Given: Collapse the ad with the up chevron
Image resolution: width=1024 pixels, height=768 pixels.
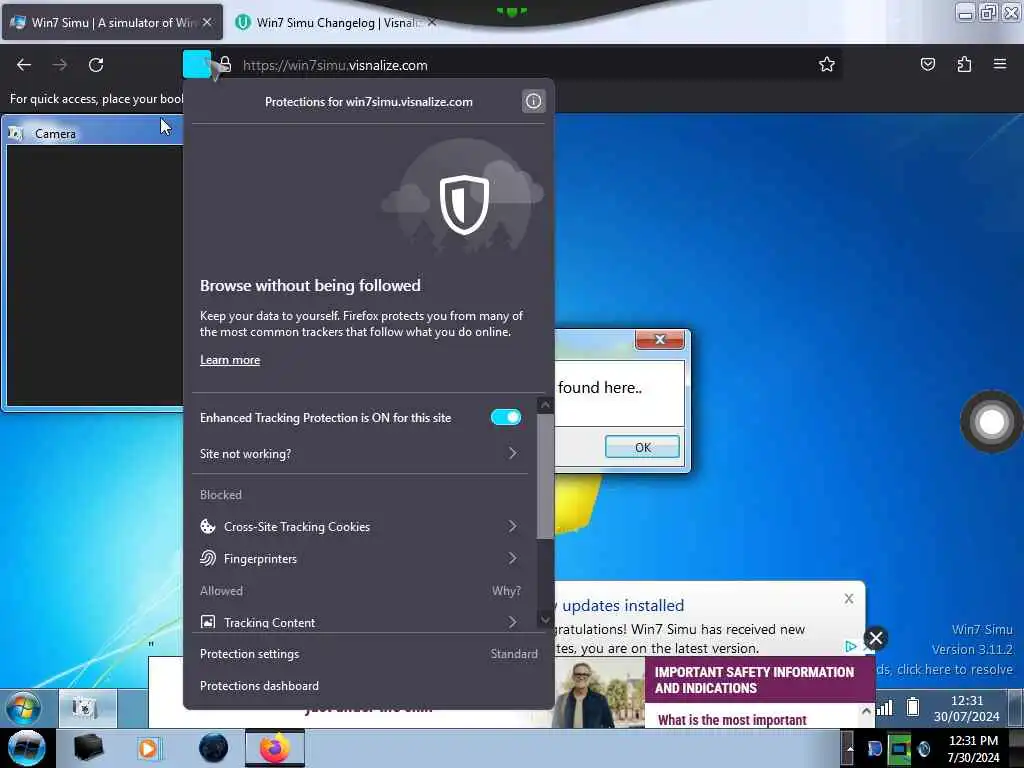Looking at the screenshot, I should 866,711.
